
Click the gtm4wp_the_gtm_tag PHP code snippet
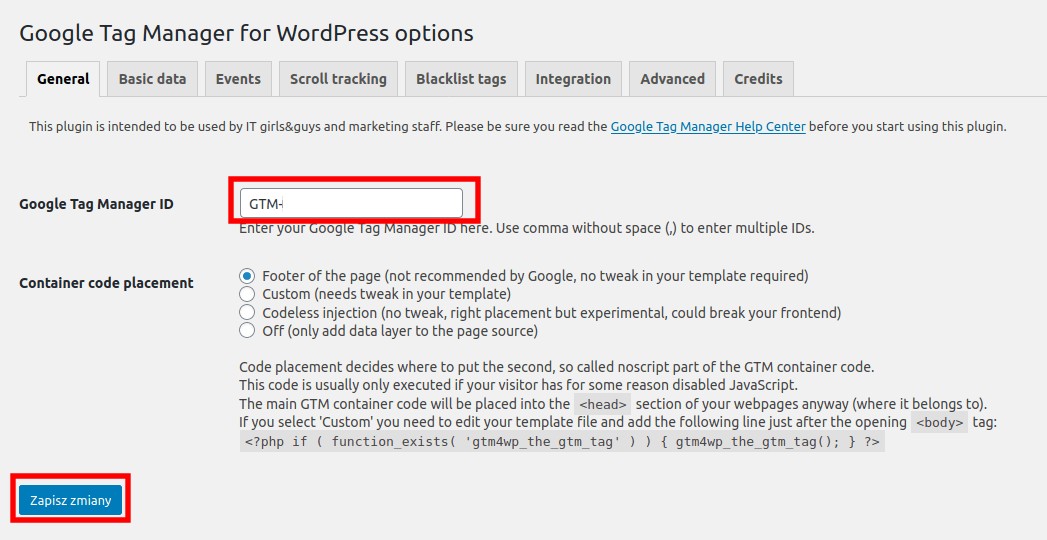(x=562, y=441)
